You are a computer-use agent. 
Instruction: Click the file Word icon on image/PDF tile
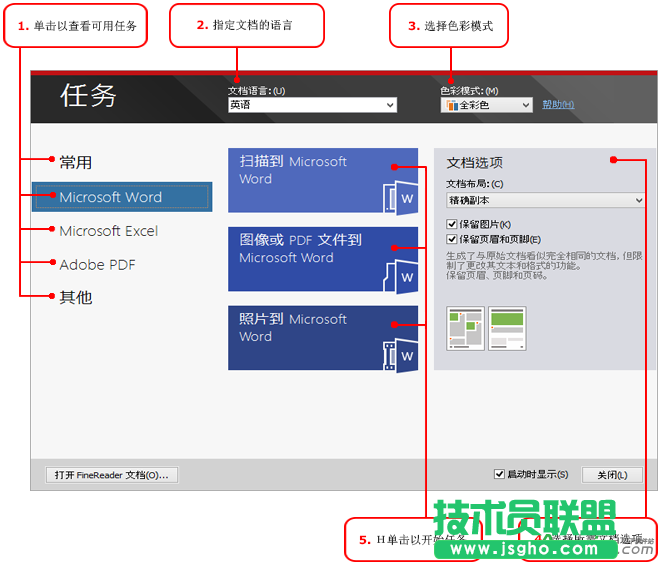pos(401,277)
